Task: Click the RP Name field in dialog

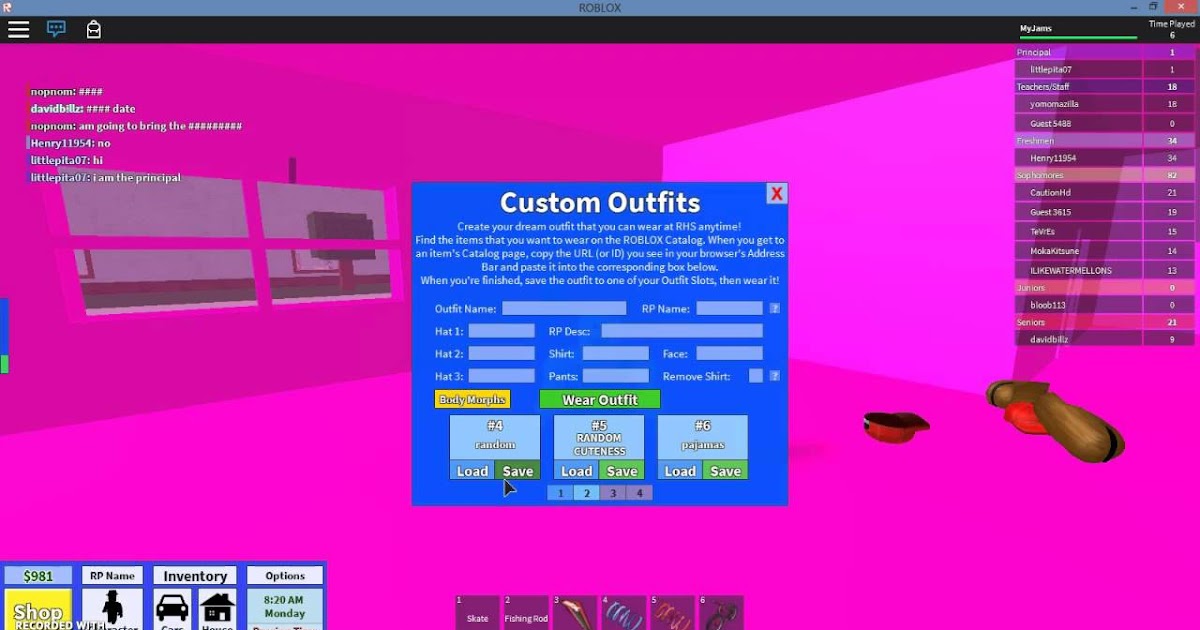Action: (730, 308)
